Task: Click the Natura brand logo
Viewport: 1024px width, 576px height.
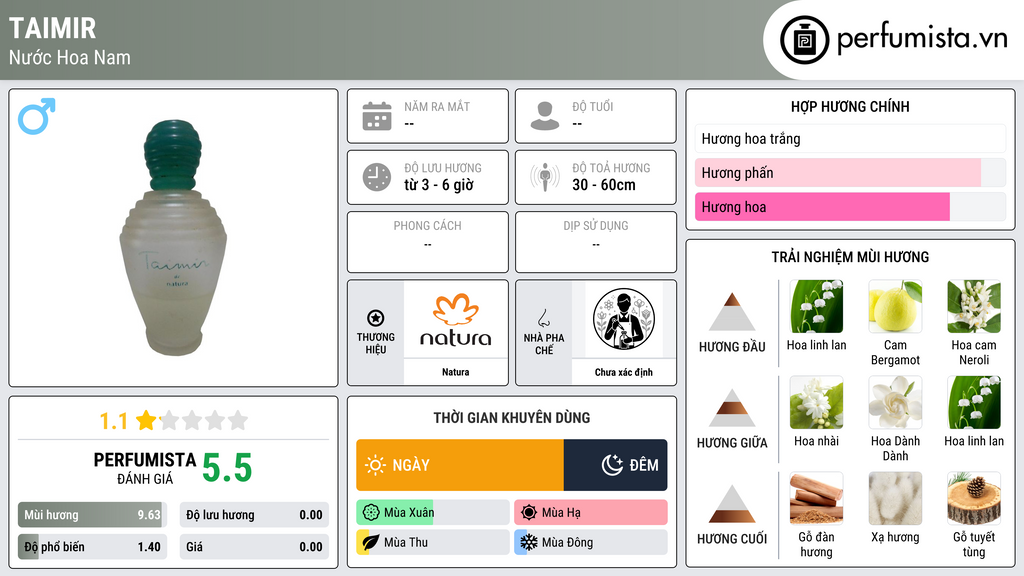Action: click(455, 319)
